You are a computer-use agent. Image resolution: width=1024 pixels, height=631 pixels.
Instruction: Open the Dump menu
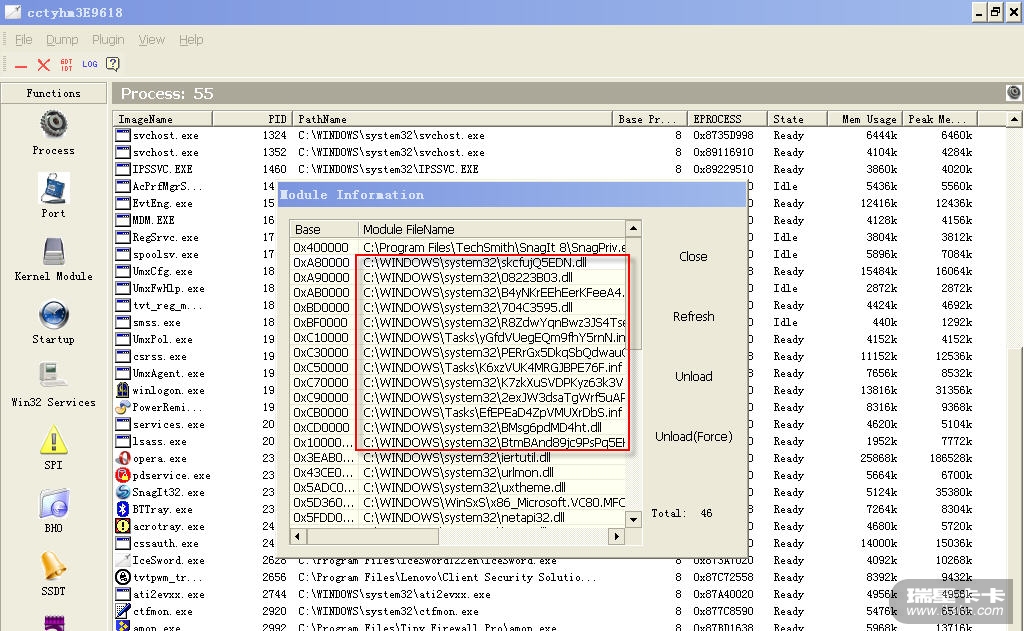click(x=62, y=40)
